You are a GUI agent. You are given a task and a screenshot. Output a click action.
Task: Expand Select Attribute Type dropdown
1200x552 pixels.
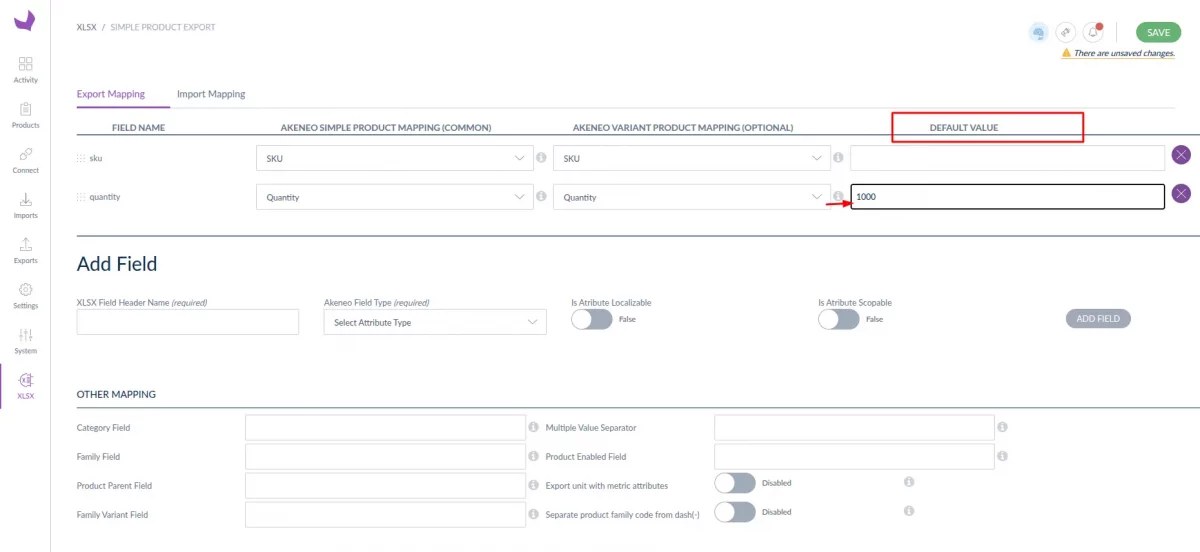434,322
